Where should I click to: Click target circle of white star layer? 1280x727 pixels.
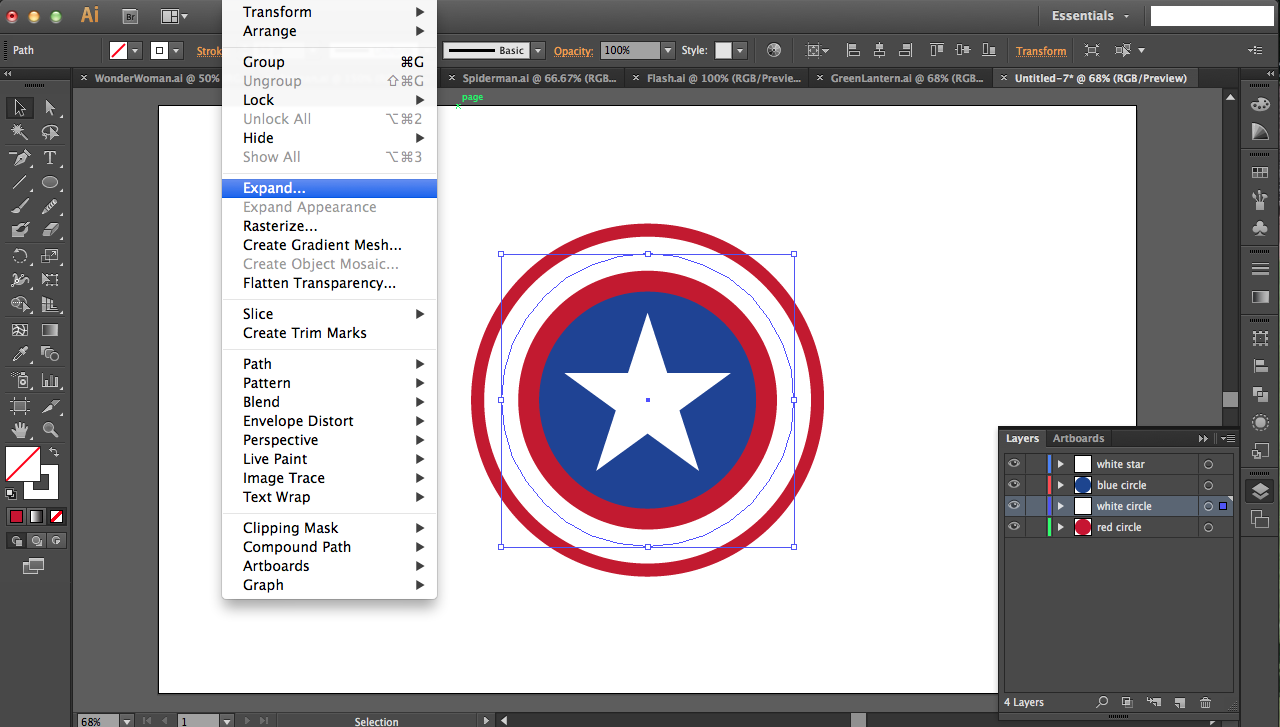(1208, 464)
